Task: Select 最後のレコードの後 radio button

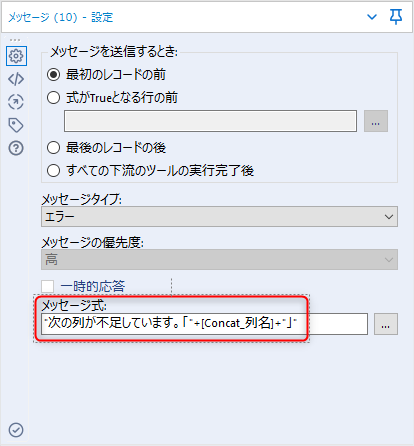Action: [53, 147]
